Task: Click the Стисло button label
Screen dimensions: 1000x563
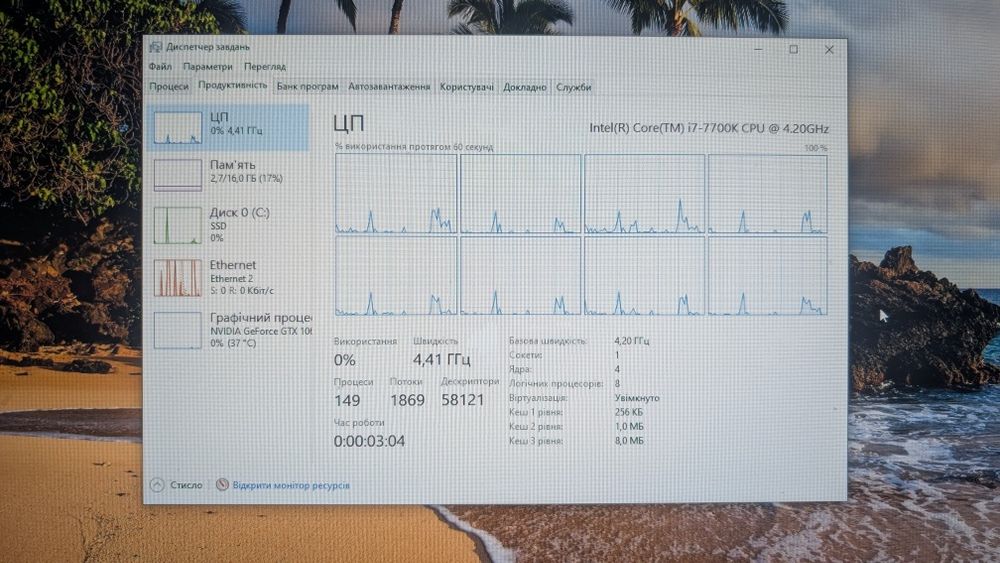Action: point(186,485)
